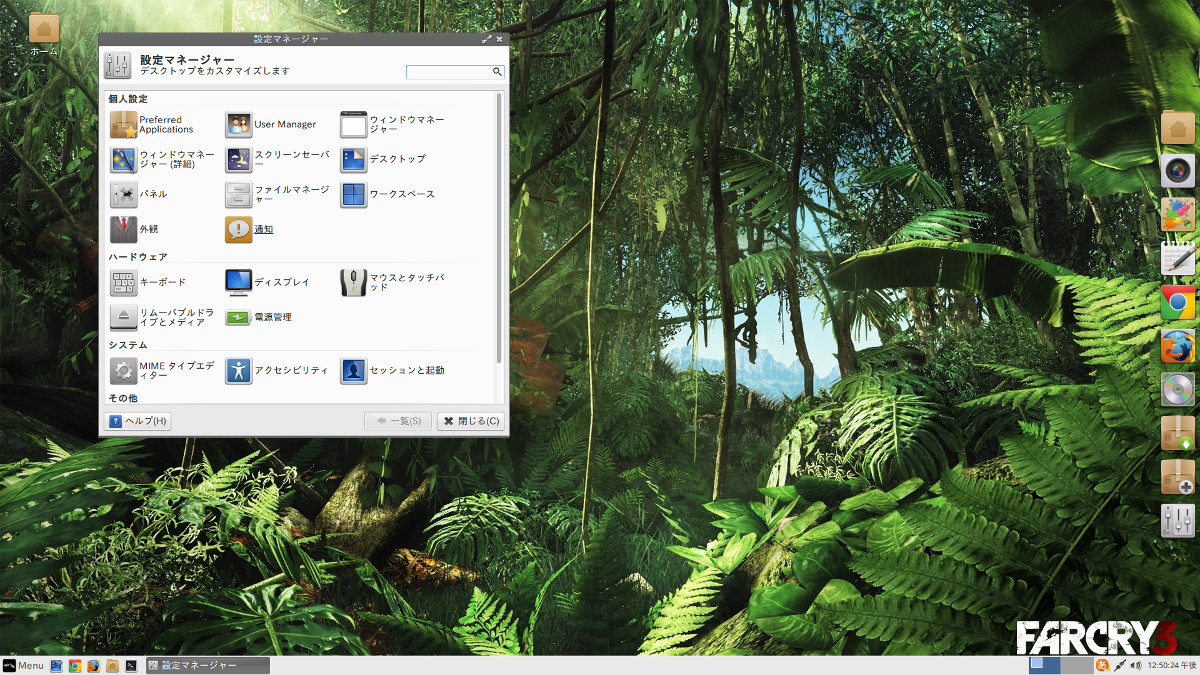
Task: Click the settings list vertical scrollbar
Action: click(499, 228)
